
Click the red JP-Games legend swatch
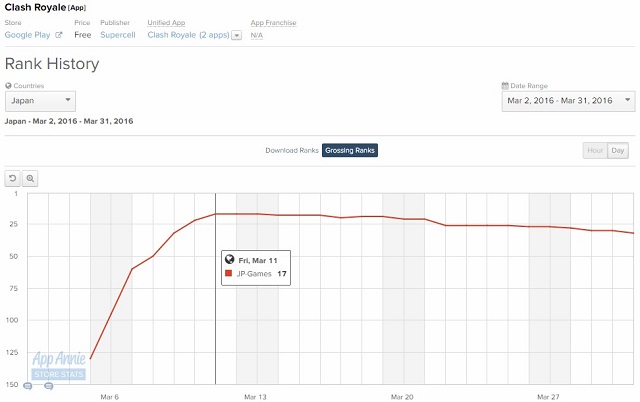pyautogui.click(x=229, y=273)
